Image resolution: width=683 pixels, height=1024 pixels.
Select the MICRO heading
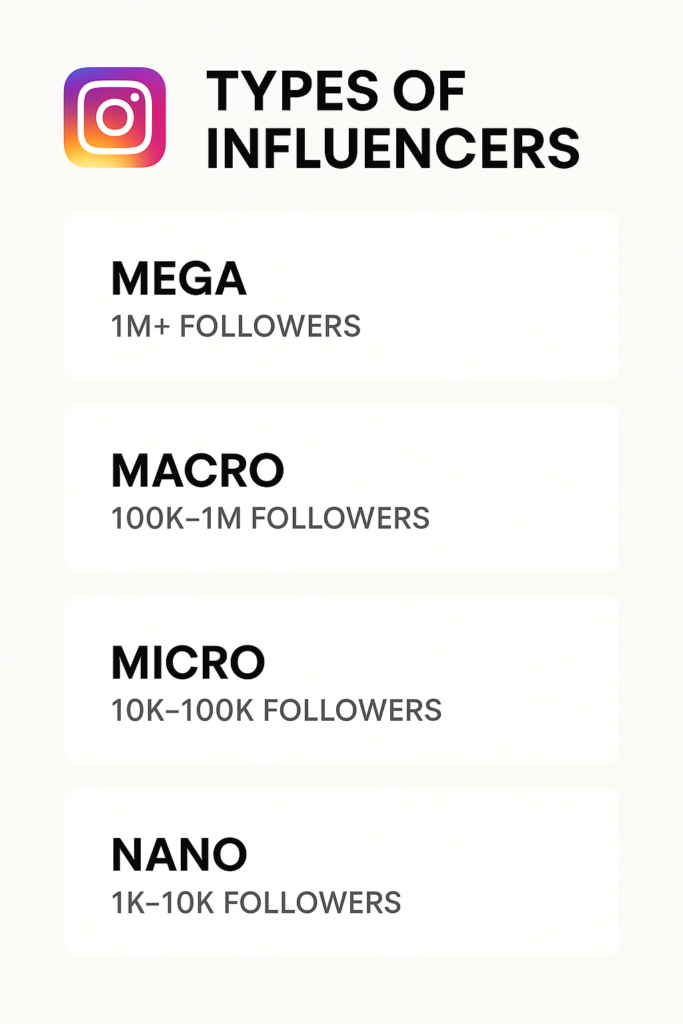[188, 662]
